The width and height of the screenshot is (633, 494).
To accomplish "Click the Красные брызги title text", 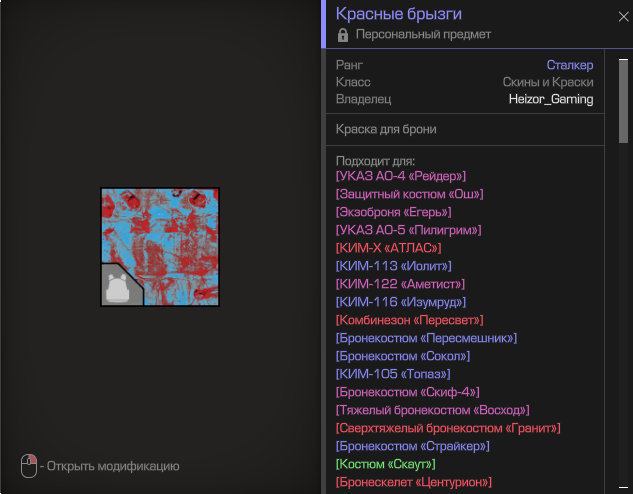I will [399, 14].
